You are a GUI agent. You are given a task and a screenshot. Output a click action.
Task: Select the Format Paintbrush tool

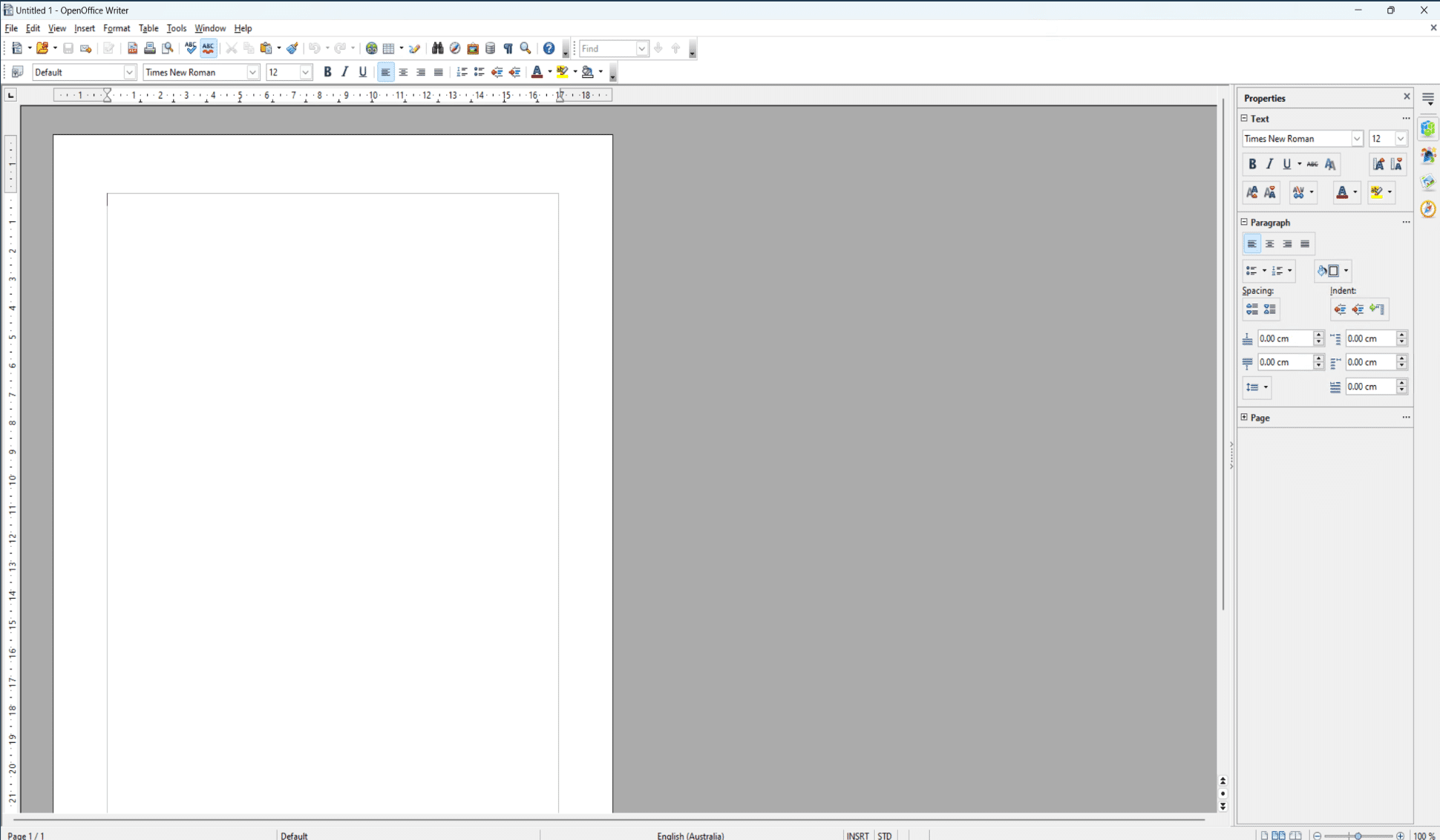[291, 48]
